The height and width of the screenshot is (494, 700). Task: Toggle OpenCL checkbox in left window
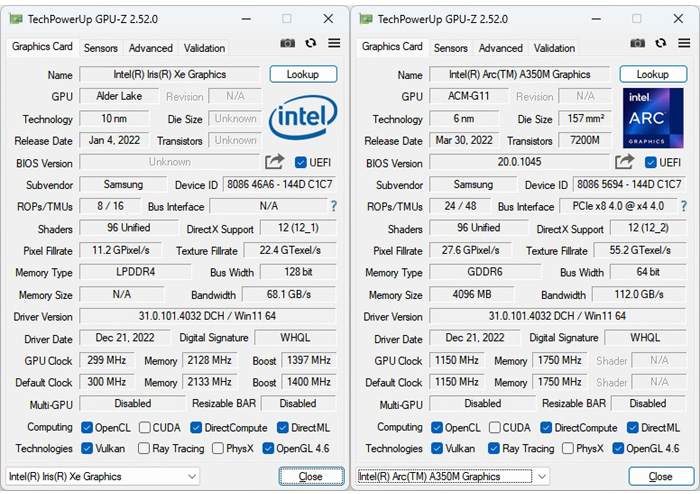pyautogui.click(x=87, y=428)
